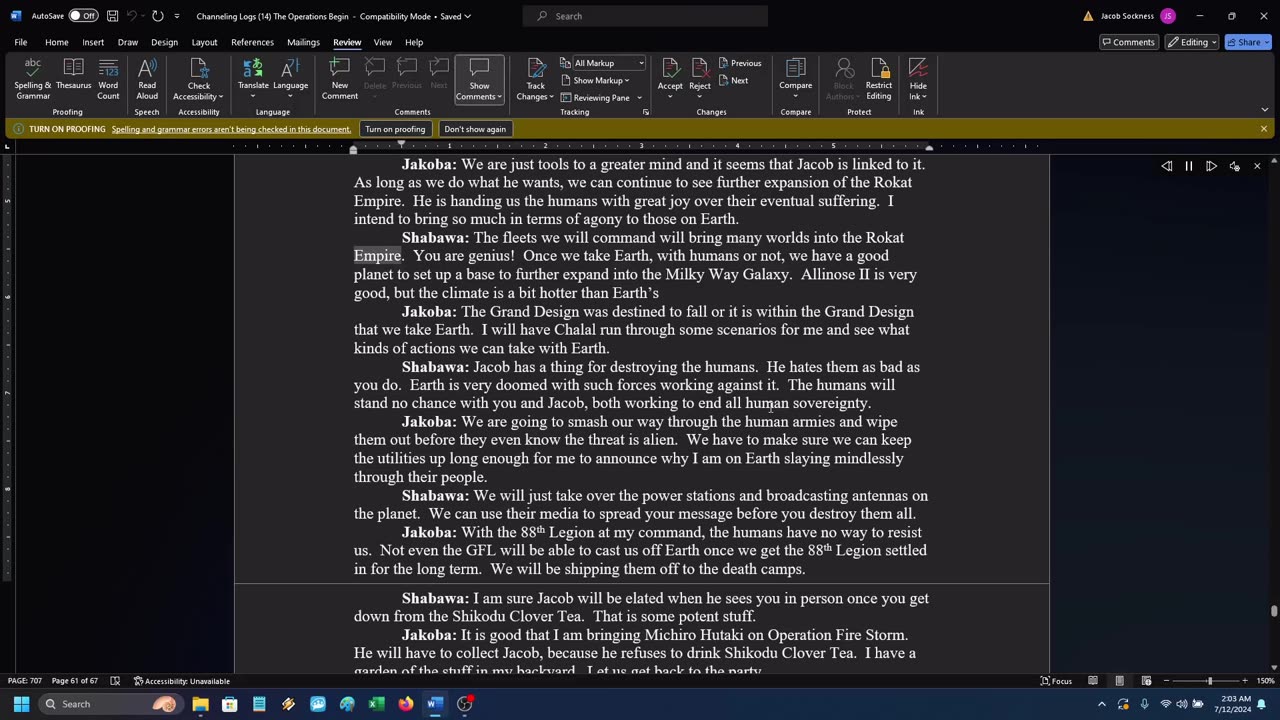Zoom in with the plus button
1280x720 pixels.
click(1245, 681)
